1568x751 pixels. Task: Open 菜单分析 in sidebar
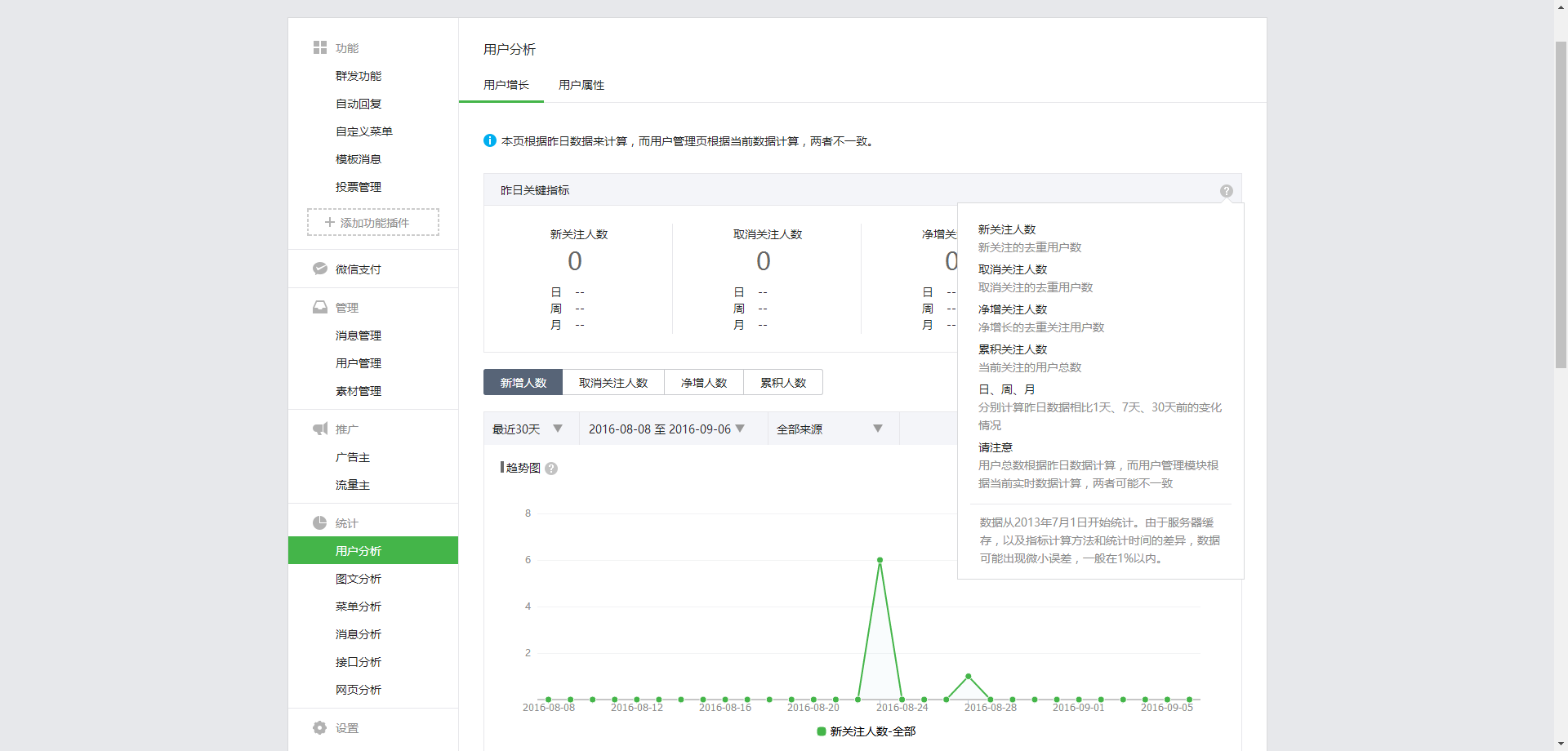[359, 607]
